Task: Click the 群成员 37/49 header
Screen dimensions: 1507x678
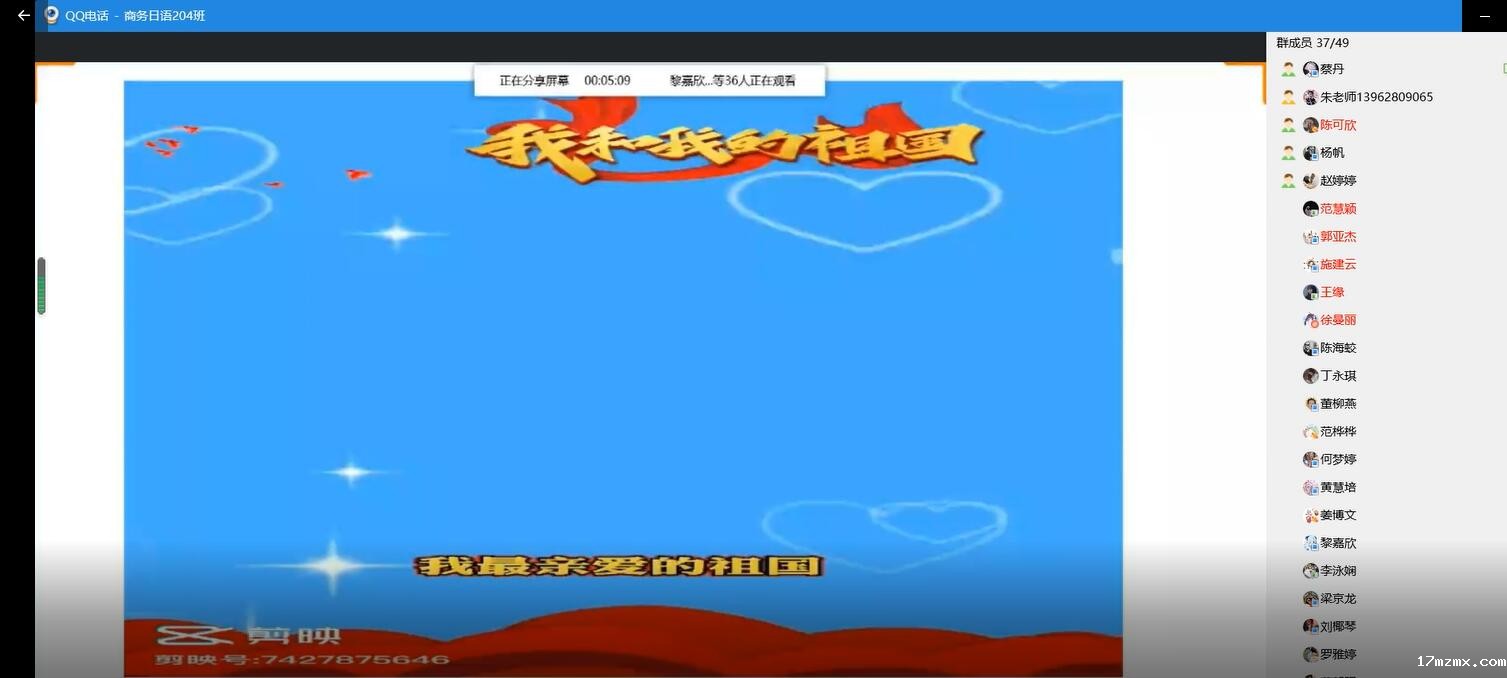Action: (1313, 43)
